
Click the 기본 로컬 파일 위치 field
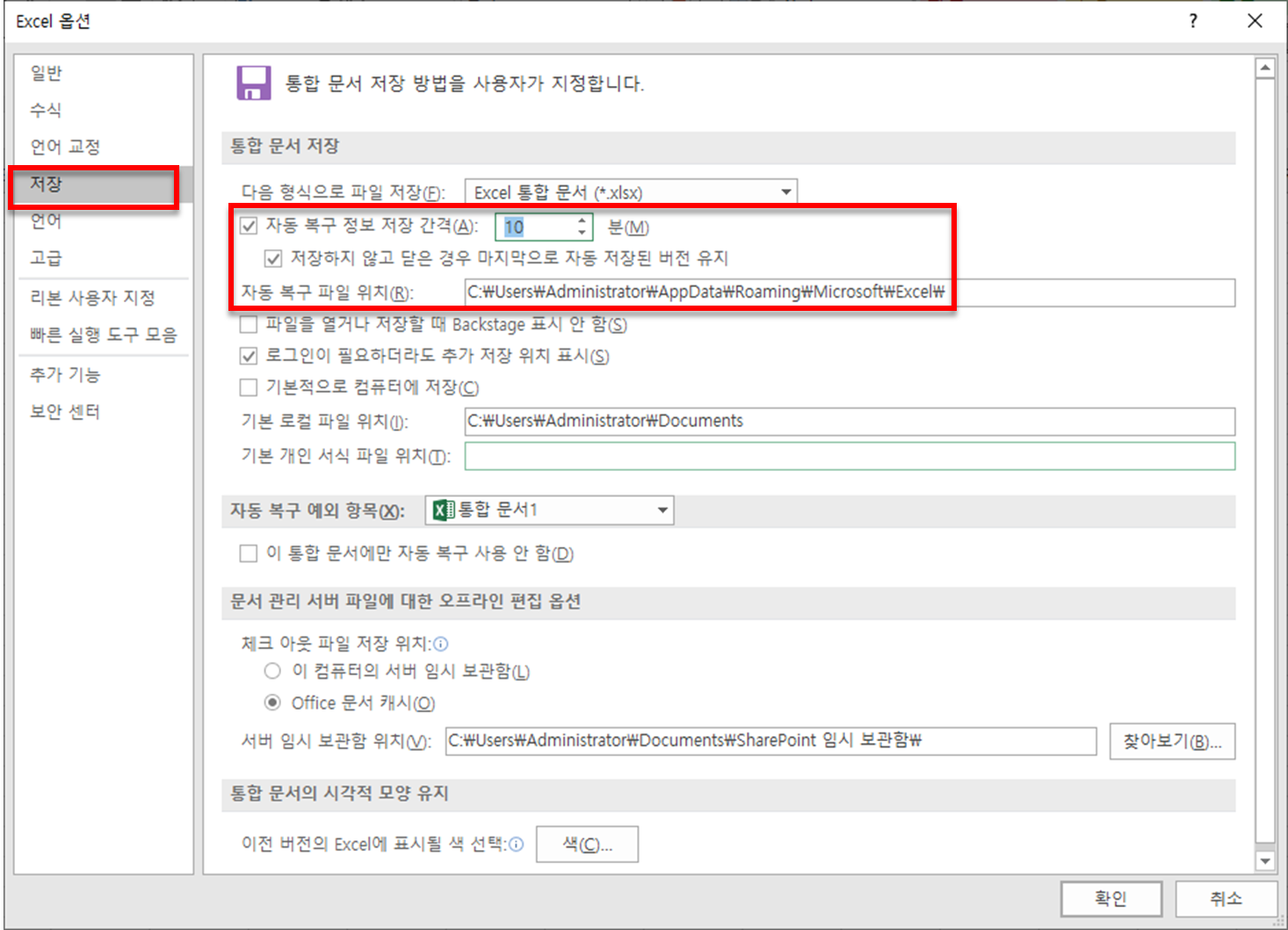[850, 422]
